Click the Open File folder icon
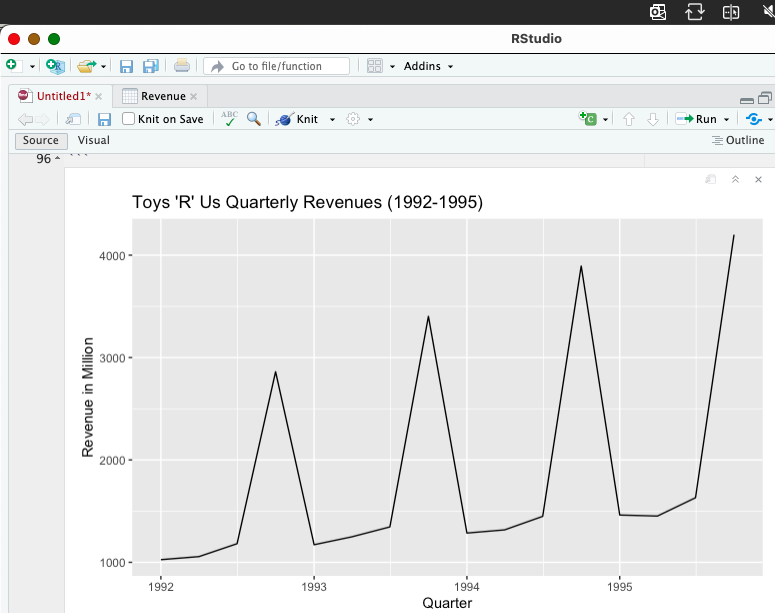The width and height of the screenshot is (775, 613). point(86,66)
